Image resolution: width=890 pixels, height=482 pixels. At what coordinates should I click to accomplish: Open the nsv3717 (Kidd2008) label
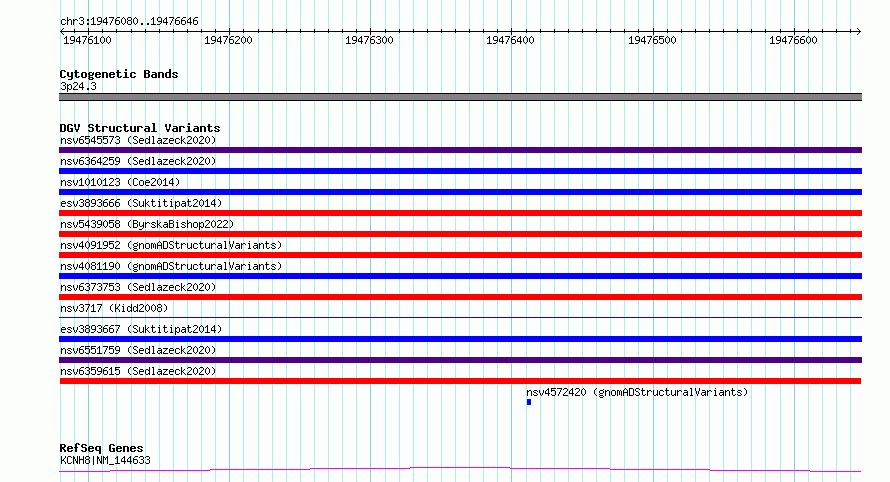pyautogui.click(x=114, y=308)
